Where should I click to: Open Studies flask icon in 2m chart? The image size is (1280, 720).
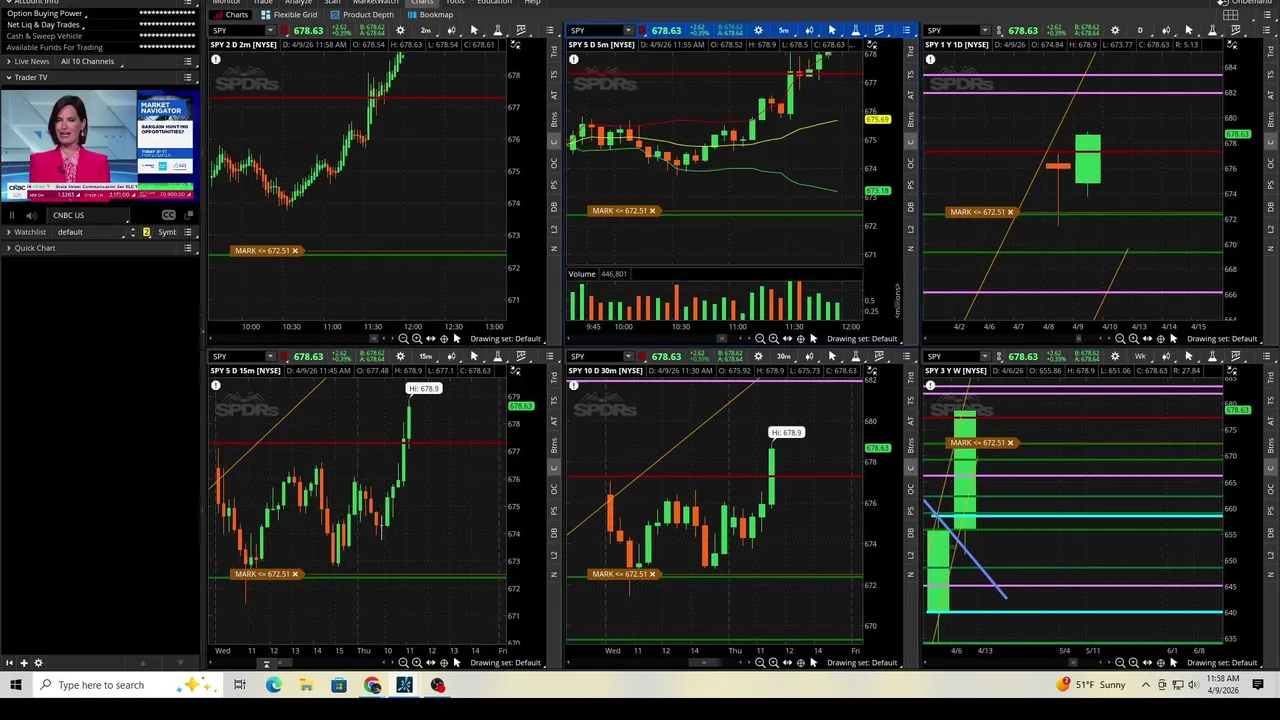(497, 30)
